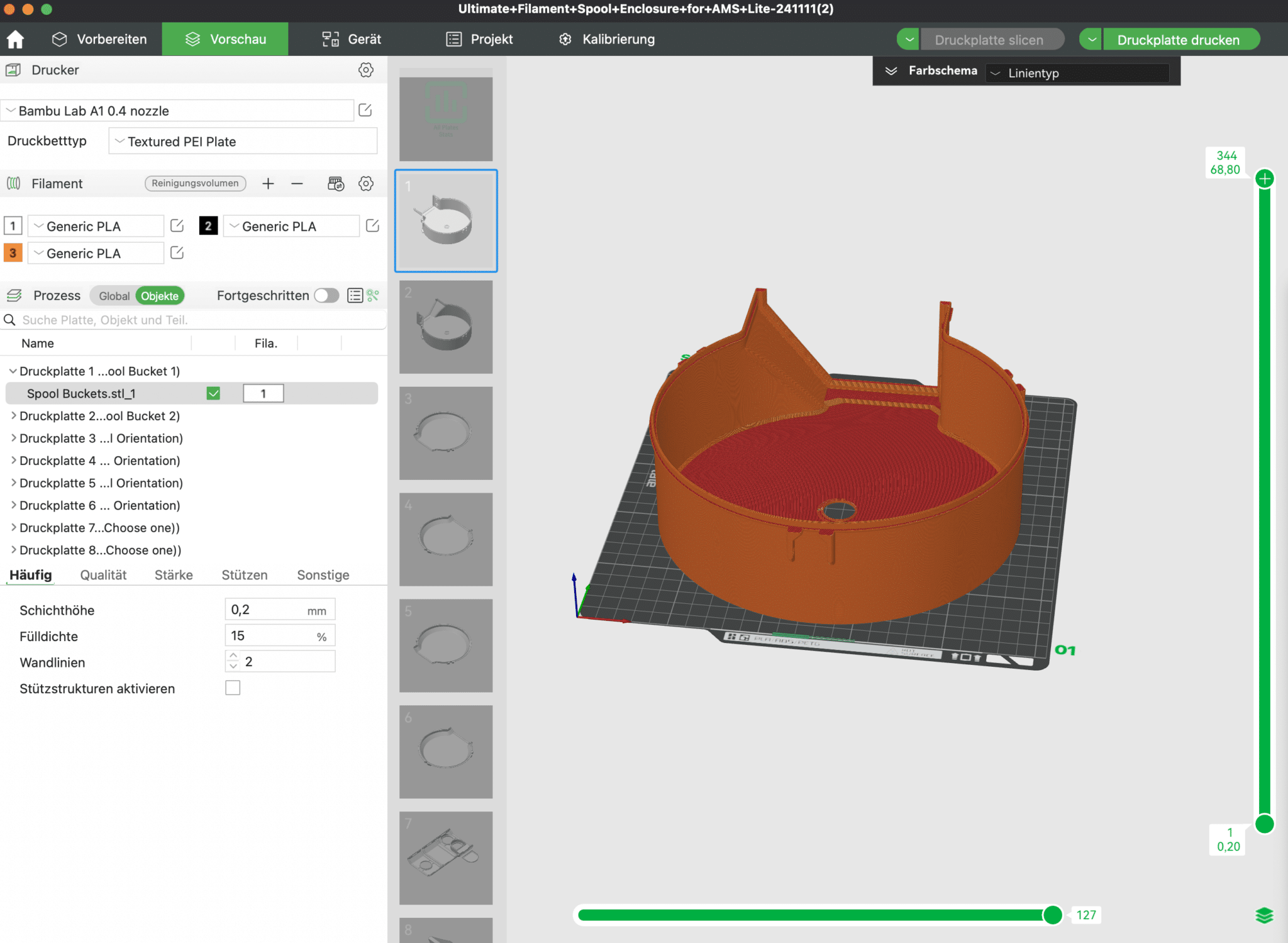Click the layers icon at bottom right
The width and height of the screenshot is (1288, 943).
point(1264,915)
